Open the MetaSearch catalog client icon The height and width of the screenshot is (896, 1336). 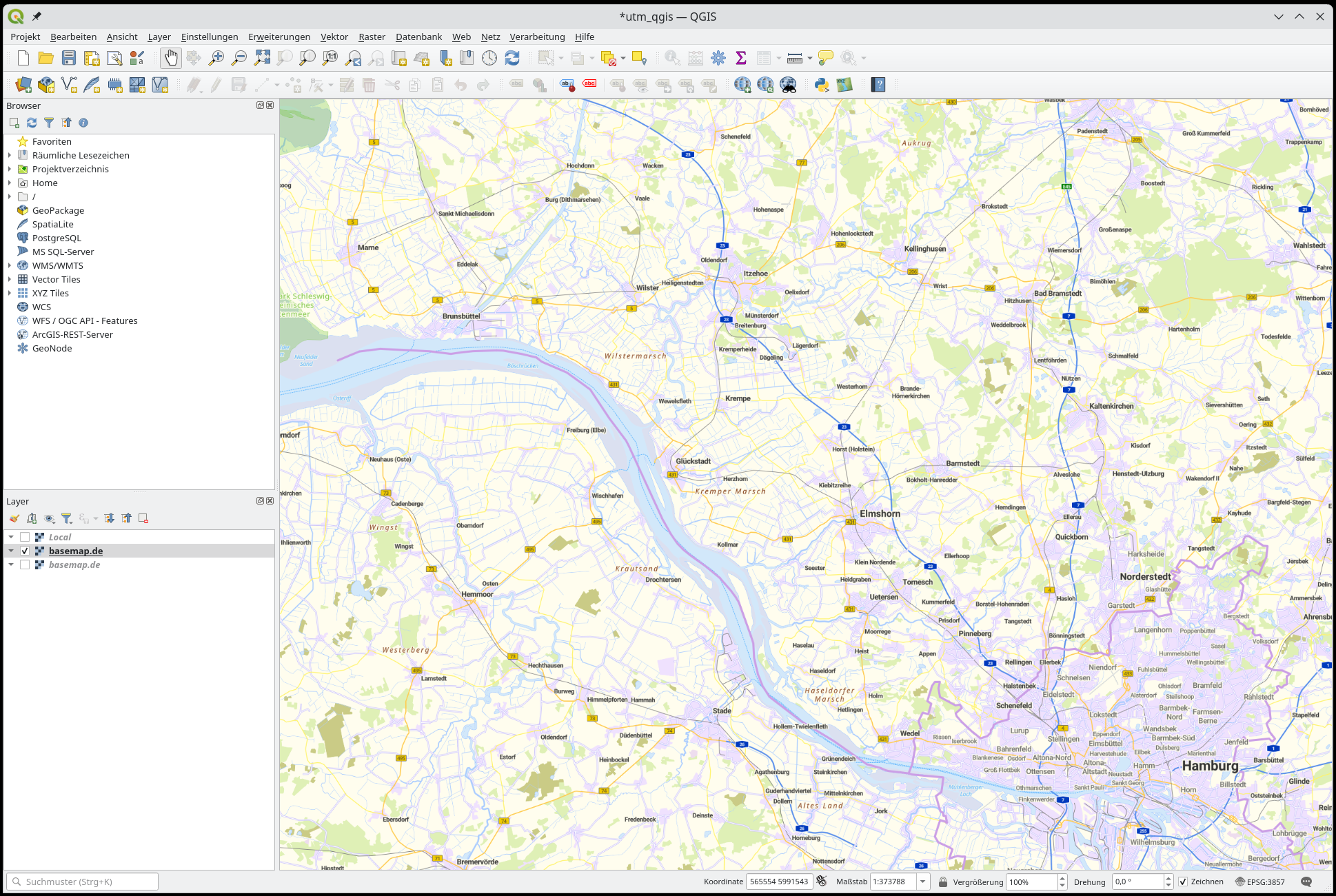click(x=788, y=85)
